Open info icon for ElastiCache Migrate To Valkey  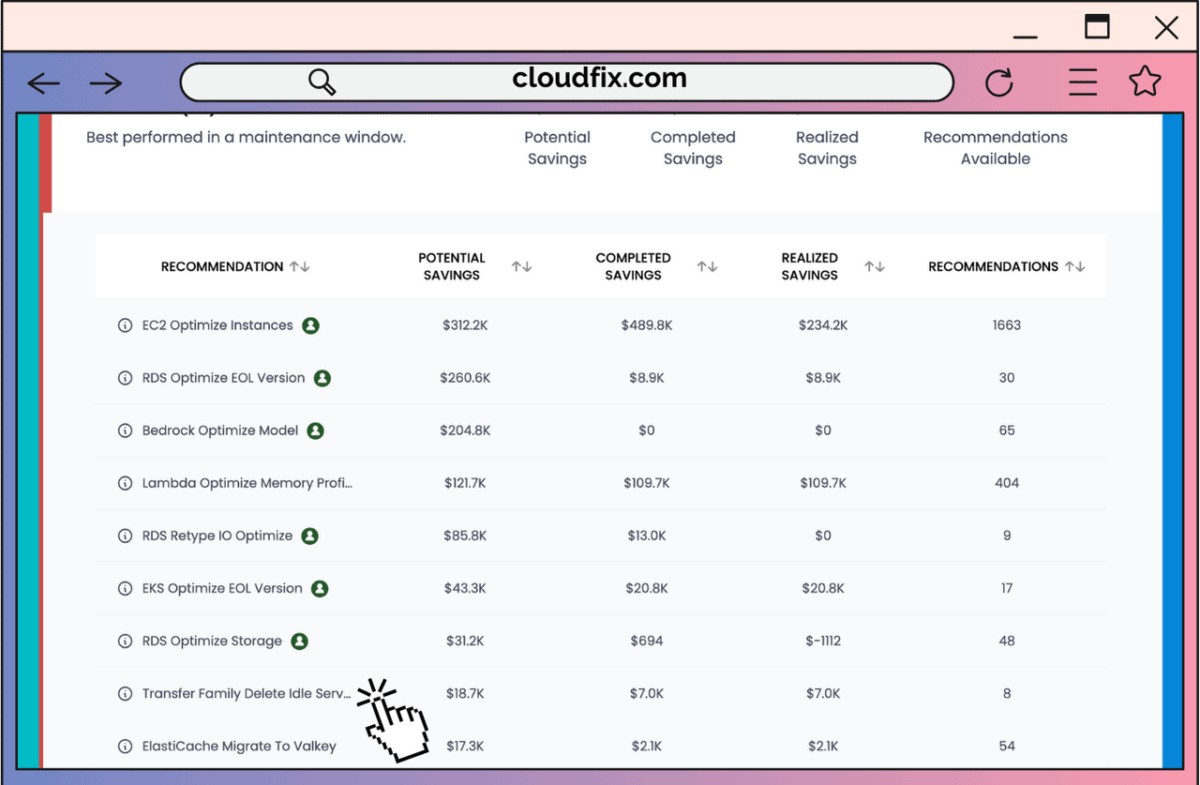[125, 746]
